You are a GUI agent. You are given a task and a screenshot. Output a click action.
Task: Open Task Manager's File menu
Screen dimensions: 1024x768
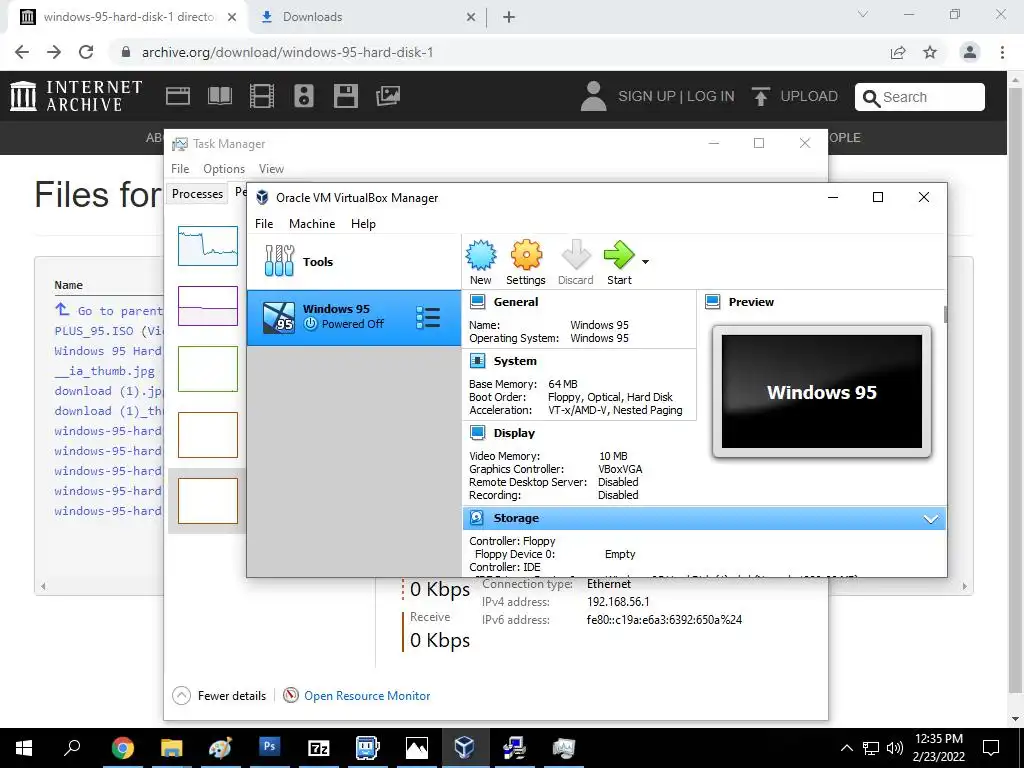click(180, 168)
